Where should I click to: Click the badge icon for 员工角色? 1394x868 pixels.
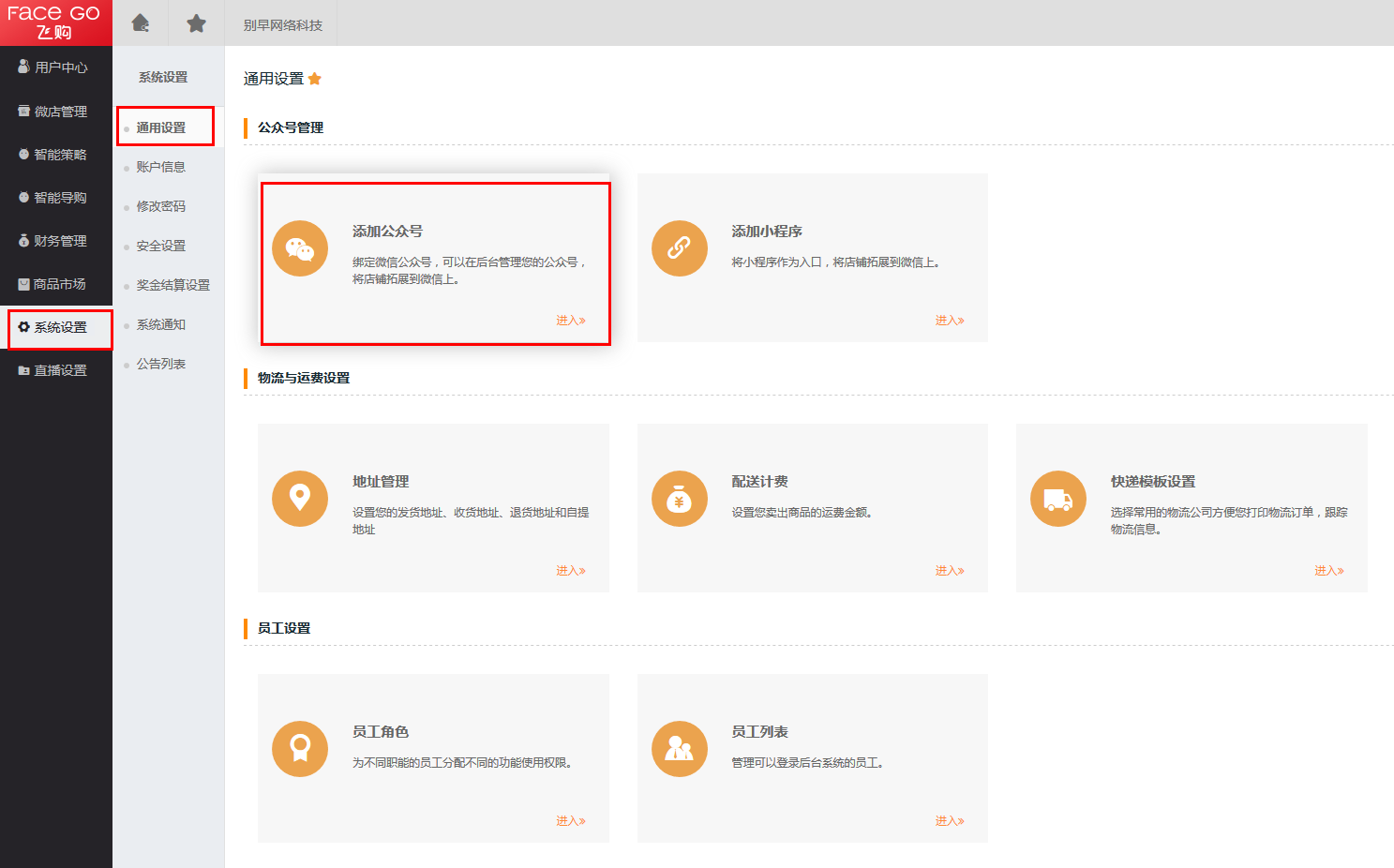pos(300,749)
